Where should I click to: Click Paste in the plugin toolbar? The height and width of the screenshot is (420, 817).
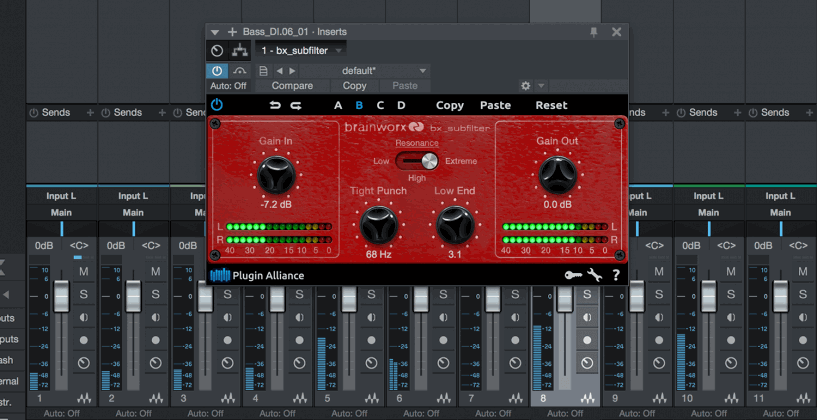click(x=495, y=106)
